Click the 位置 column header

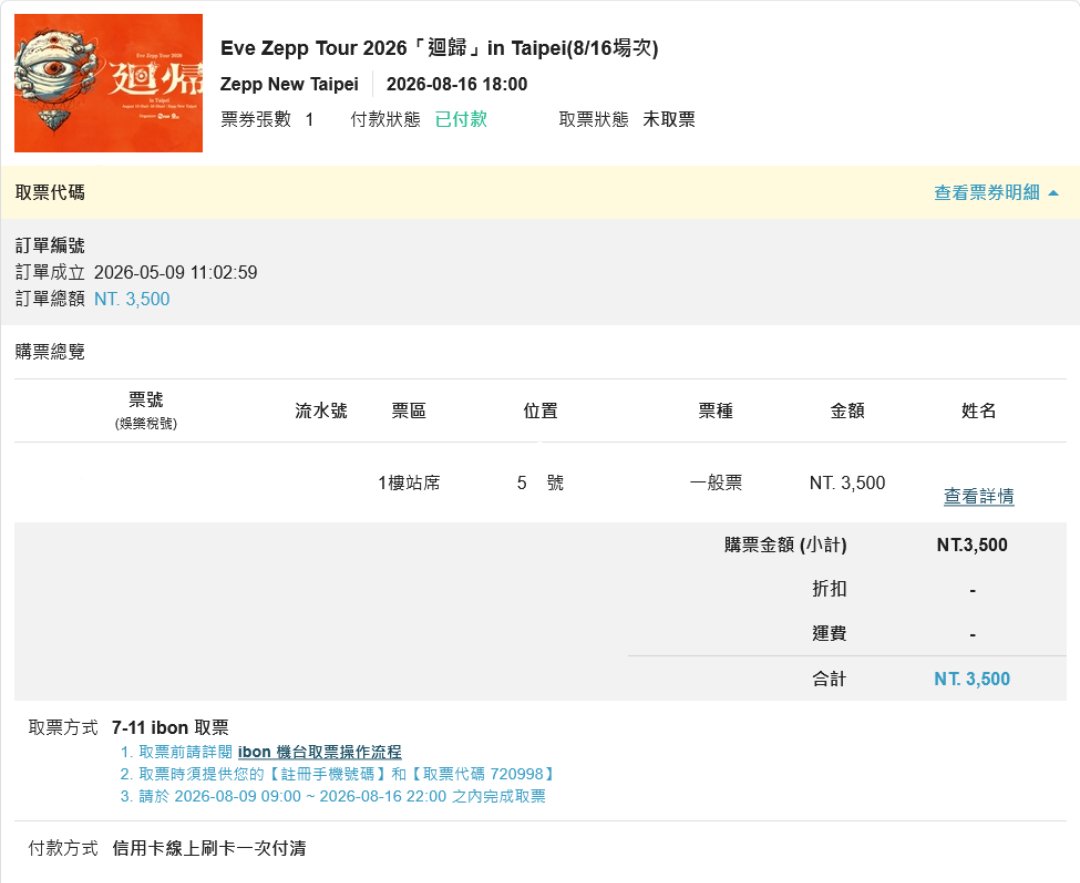[540, 411]
